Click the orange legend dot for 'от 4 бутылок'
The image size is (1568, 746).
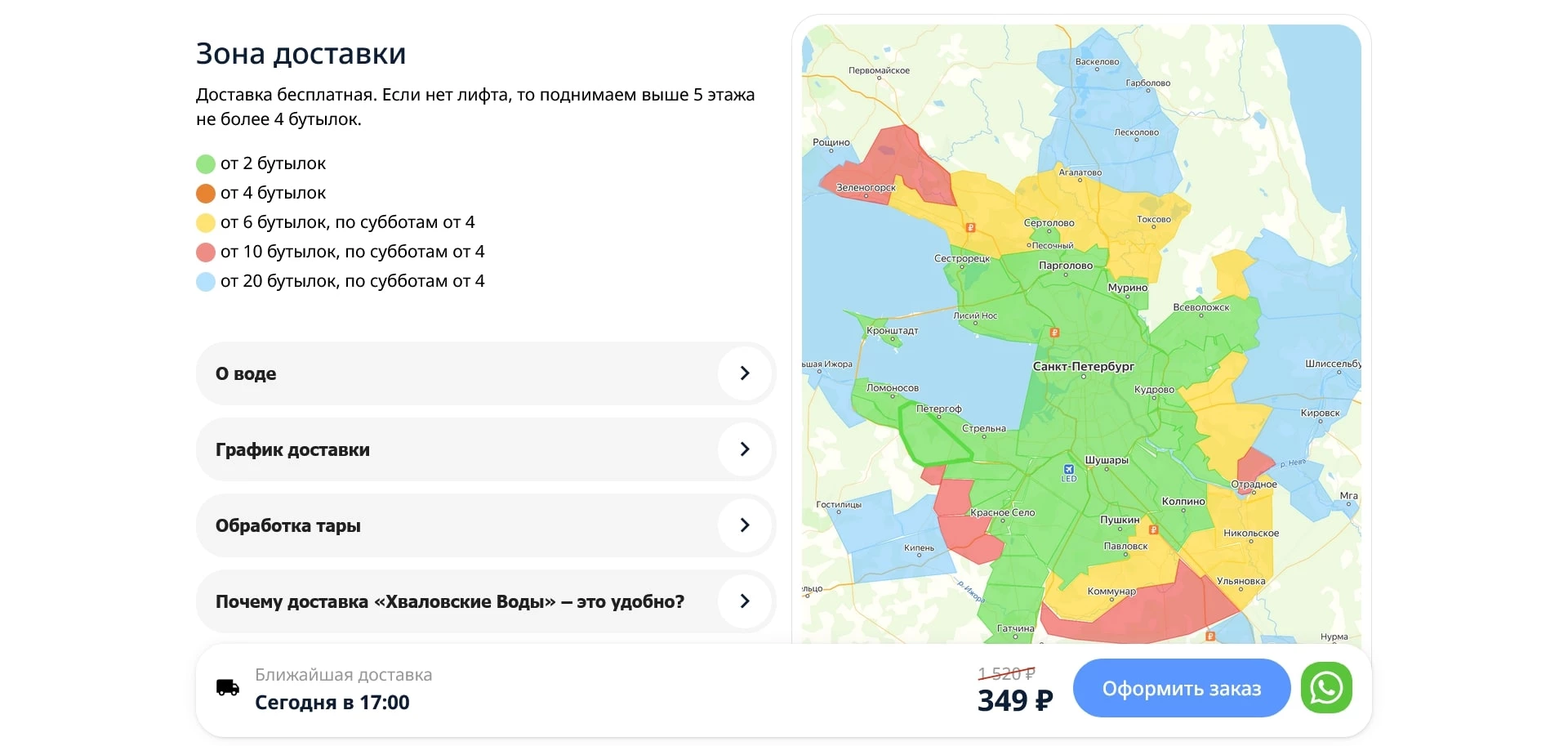pyautogui.click(x=204, y=193)
